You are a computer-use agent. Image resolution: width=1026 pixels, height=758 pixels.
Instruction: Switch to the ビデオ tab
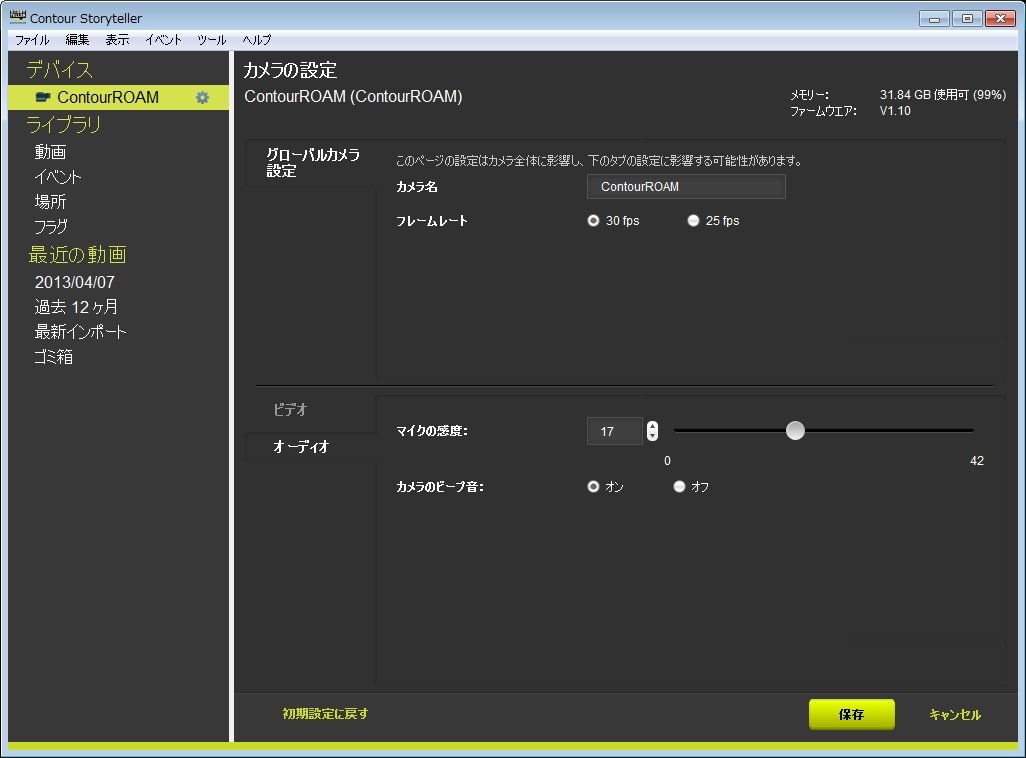coord(290,410)
